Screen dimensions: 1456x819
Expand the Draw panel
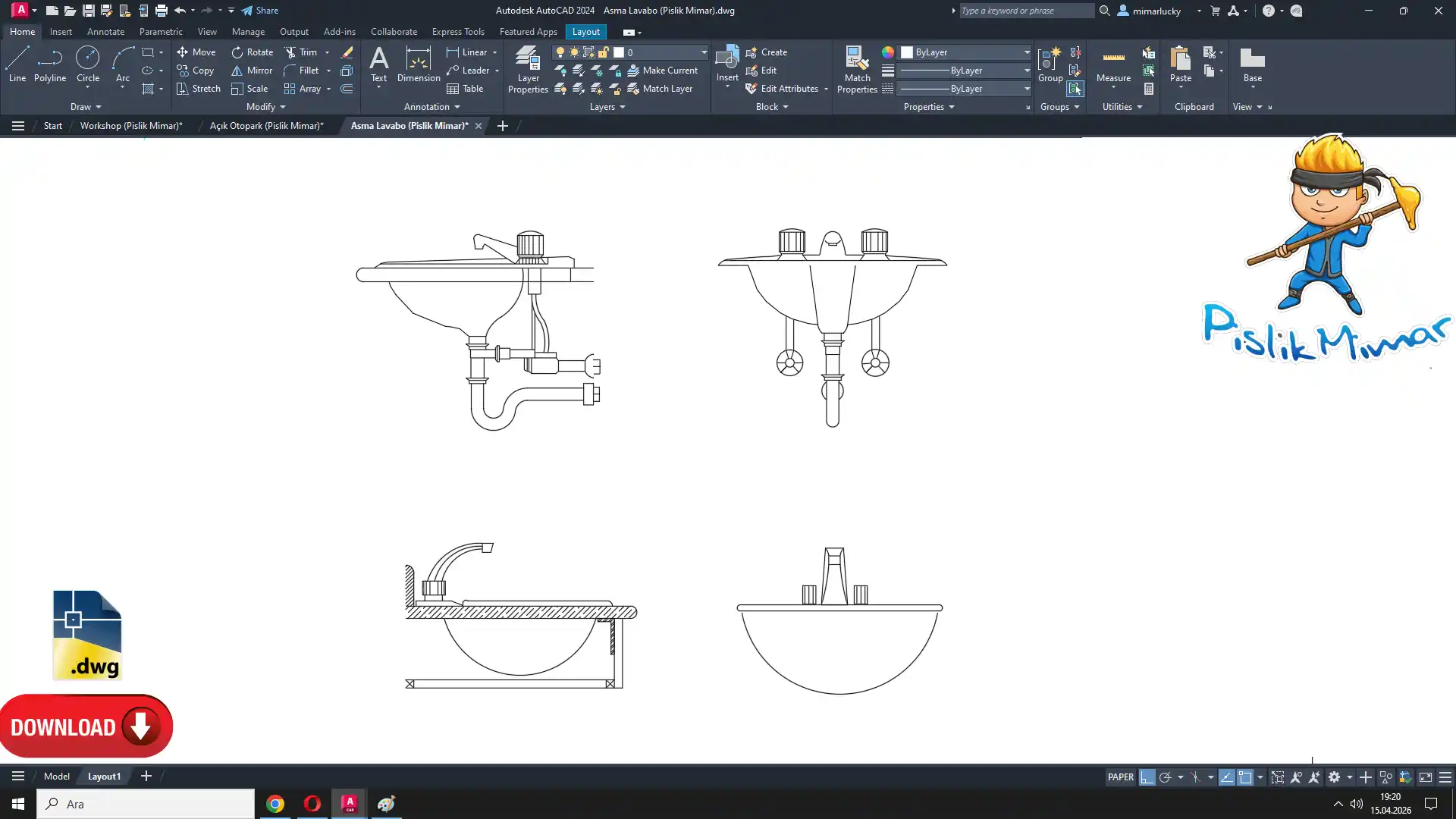tap(86, 107)
